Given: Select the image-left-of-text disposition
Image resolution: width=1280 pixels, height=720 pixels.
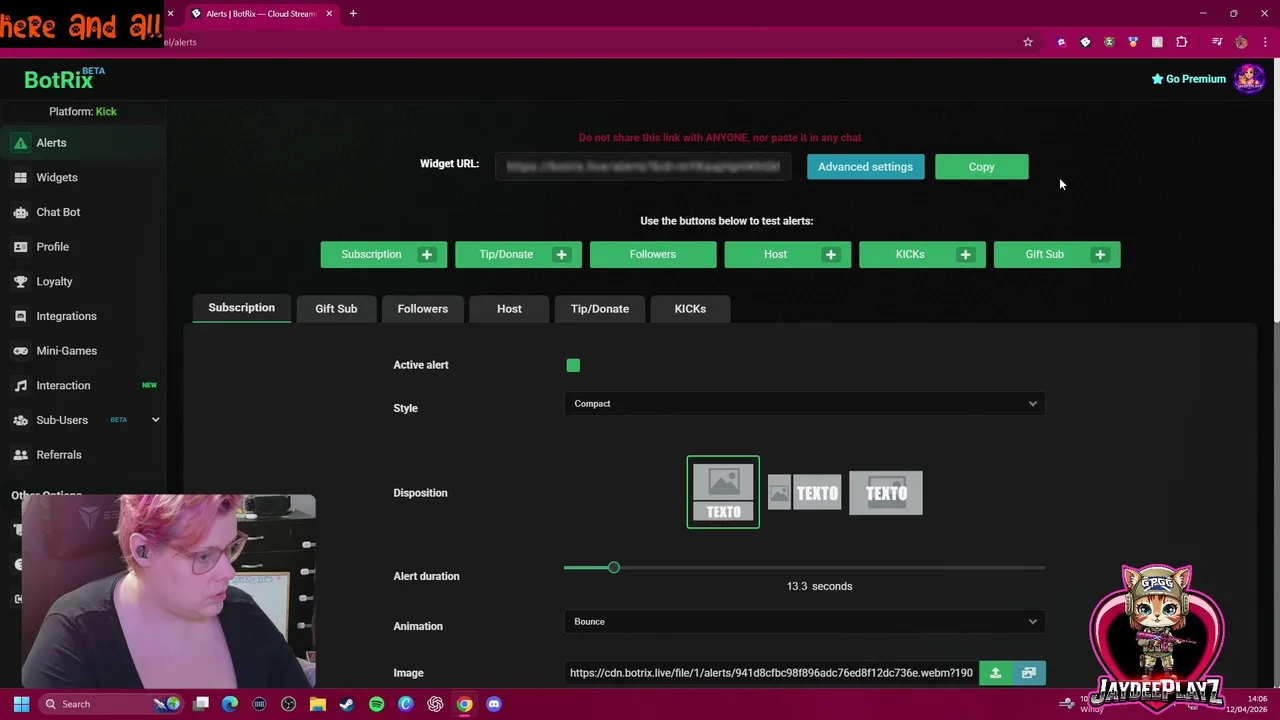Looking at the screenshot, I should [x=804, y=493].
